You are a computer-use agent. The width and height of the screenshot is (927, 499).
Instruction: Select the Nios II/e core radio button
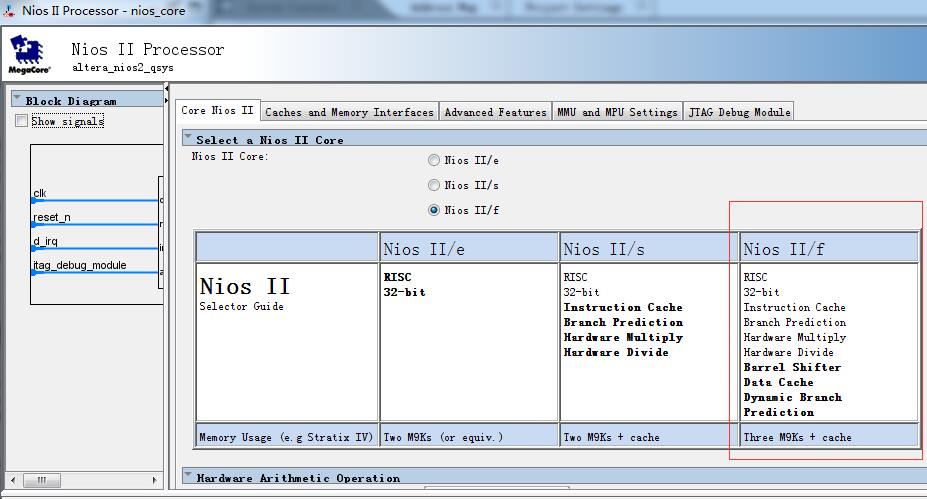pos(434,160)
